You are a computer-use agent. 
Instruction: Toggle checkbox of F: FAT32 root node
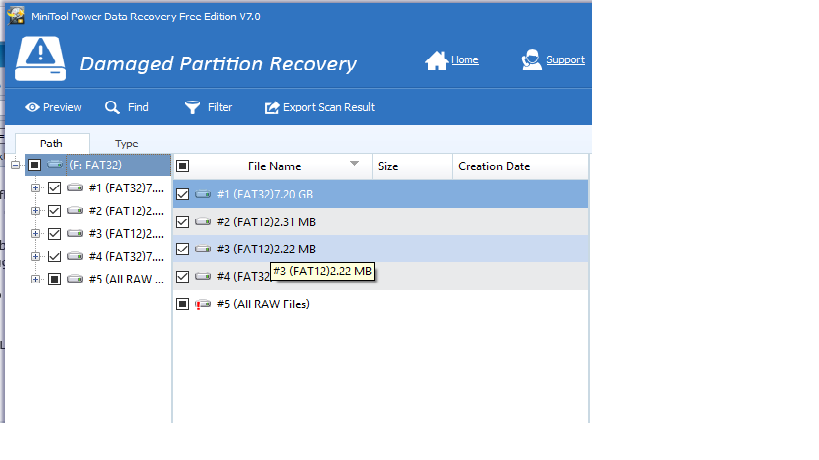tap(34, 165)
